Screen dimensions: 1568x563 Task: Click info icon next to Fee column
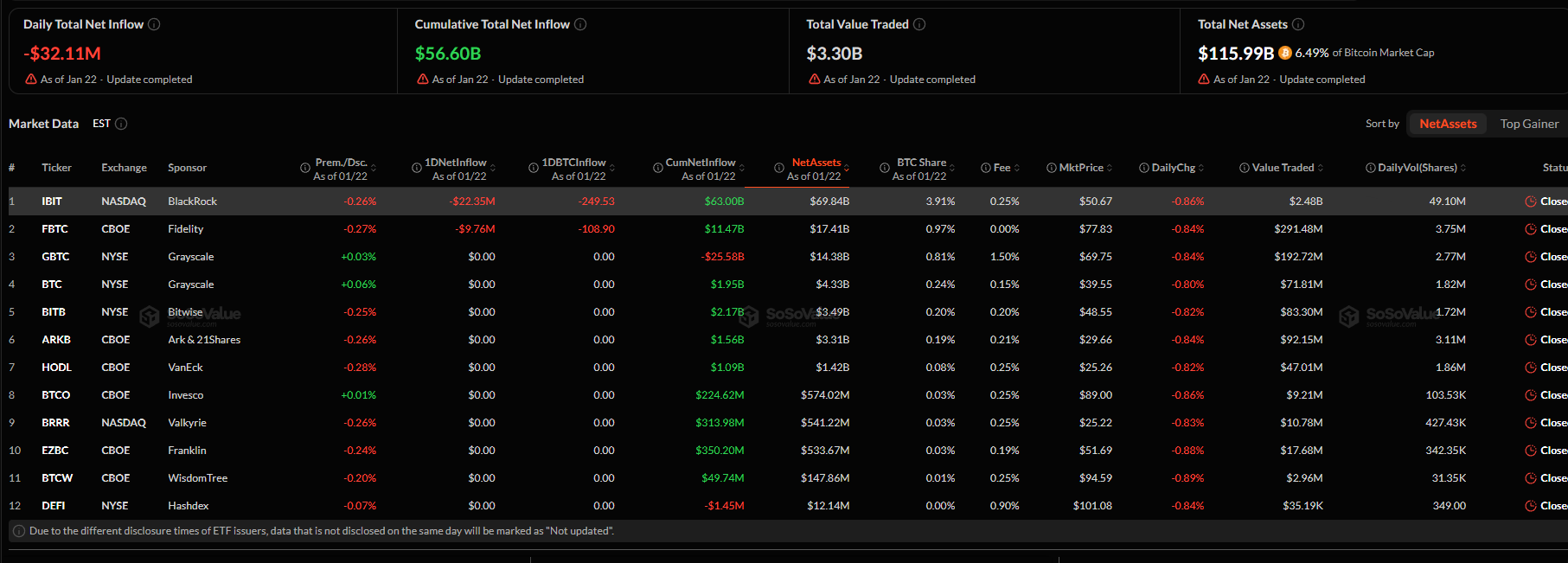(986, 168)
